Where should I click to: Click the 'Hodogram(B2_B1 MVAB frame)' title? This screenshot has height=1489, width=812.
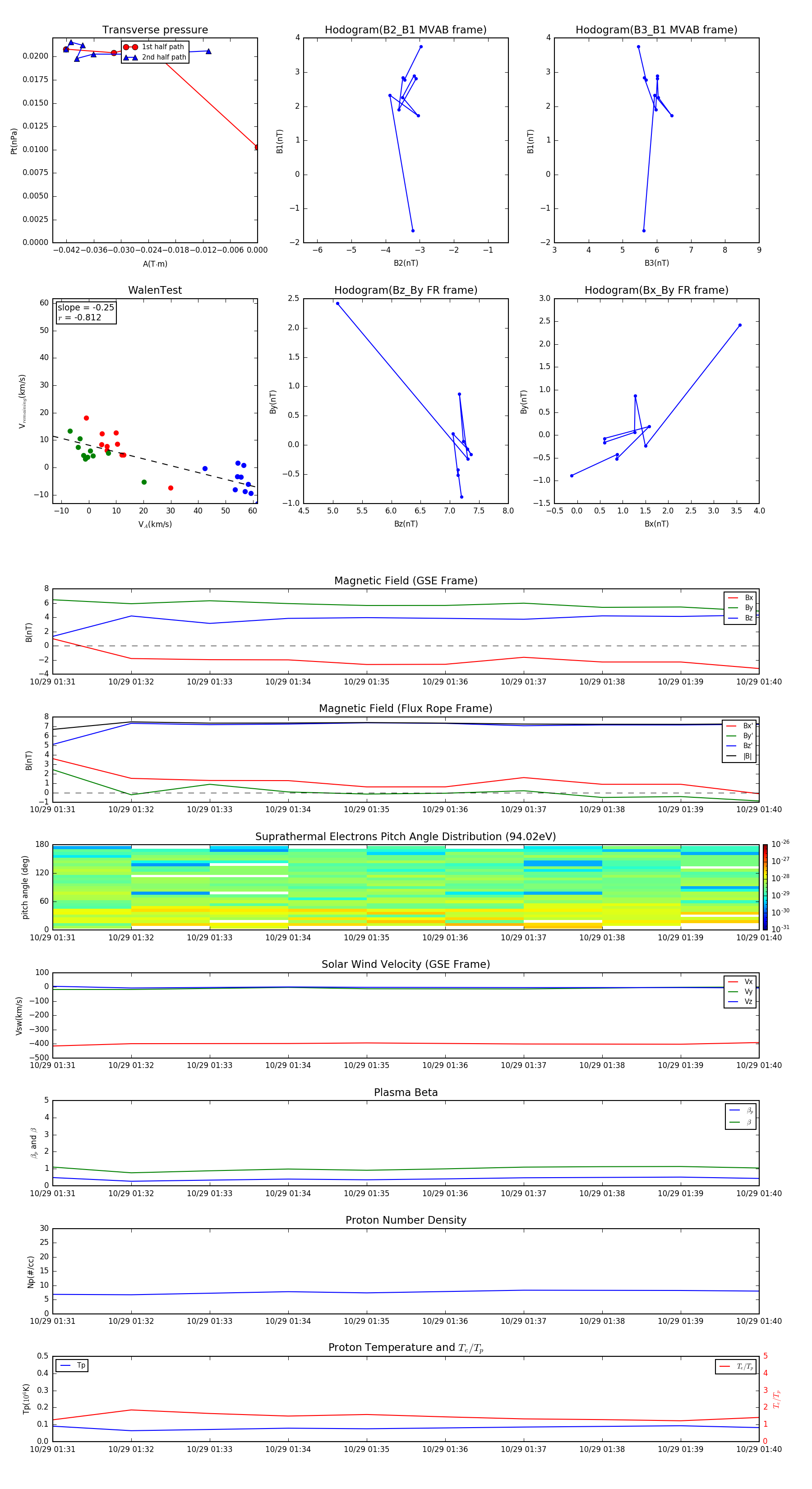(406, 30)
